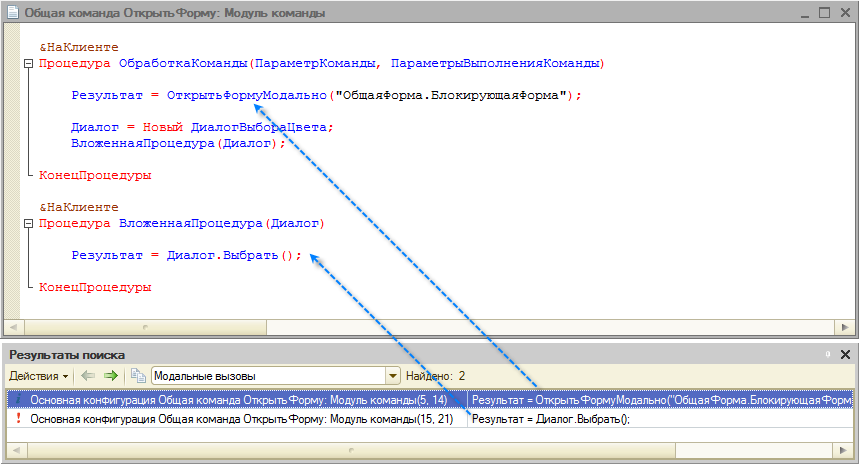Collapse the ВложеннаяПроцедура procedure block
Screen dimensions: 860x465
pos(27,224)
